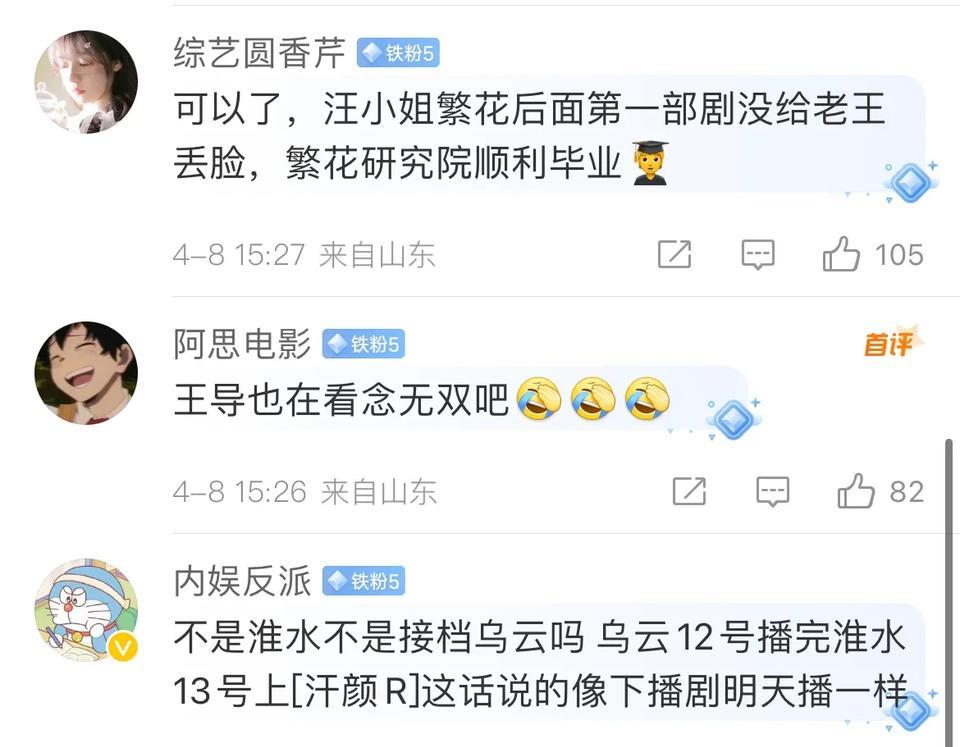Forward 阿思电影's comment using share icon

tap(689, 491)
